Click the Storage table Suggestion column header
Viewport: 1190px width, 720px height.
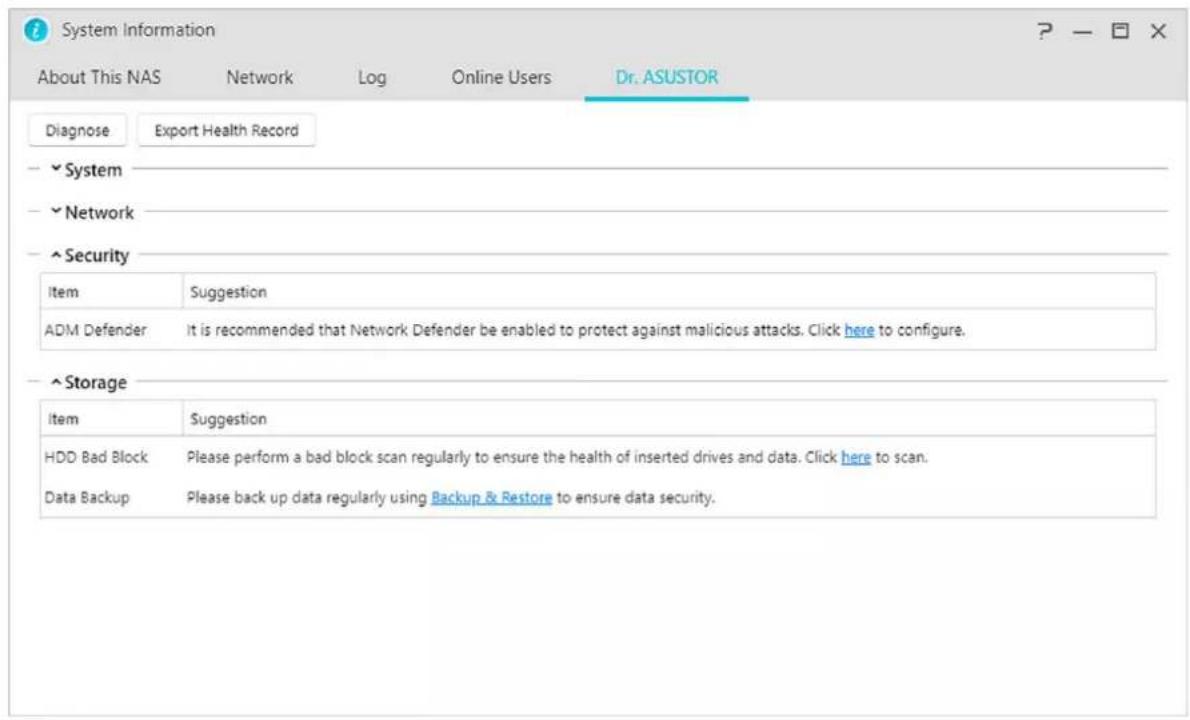pos(669,419)
